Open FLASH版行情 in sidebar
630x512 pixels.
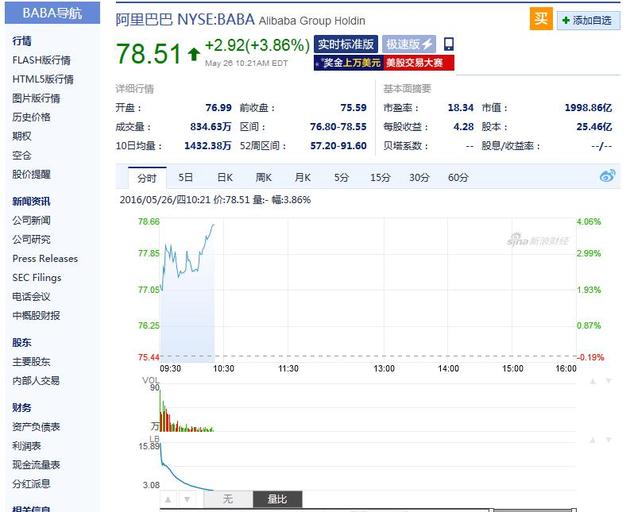[41, 60]
